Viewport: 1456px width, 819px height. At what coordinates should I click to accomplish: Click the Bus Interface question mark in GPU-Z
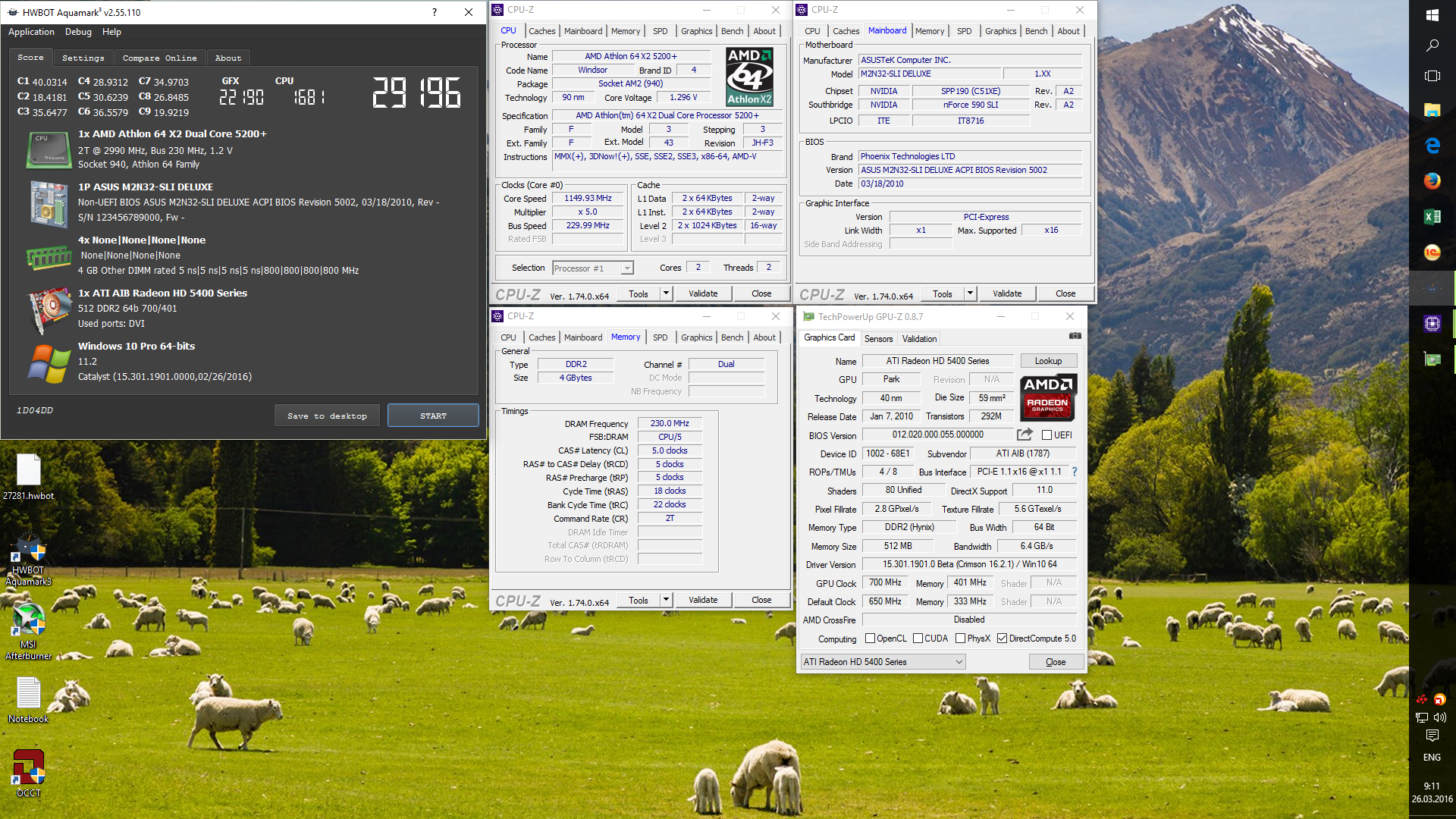1074,472
